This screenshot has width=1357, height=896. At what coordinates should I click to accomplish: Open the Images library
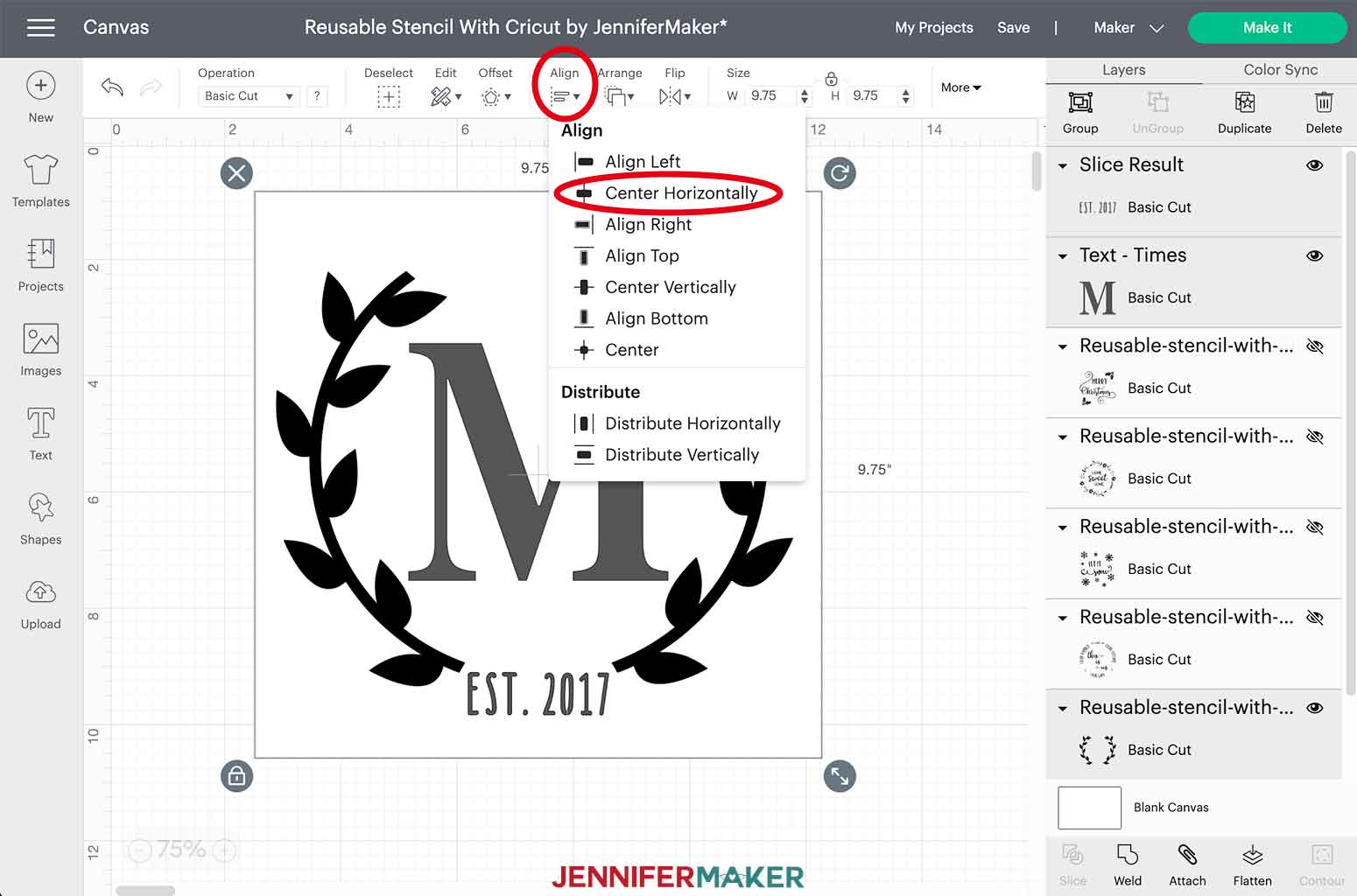pyautogui.click(x=40, y=350)
